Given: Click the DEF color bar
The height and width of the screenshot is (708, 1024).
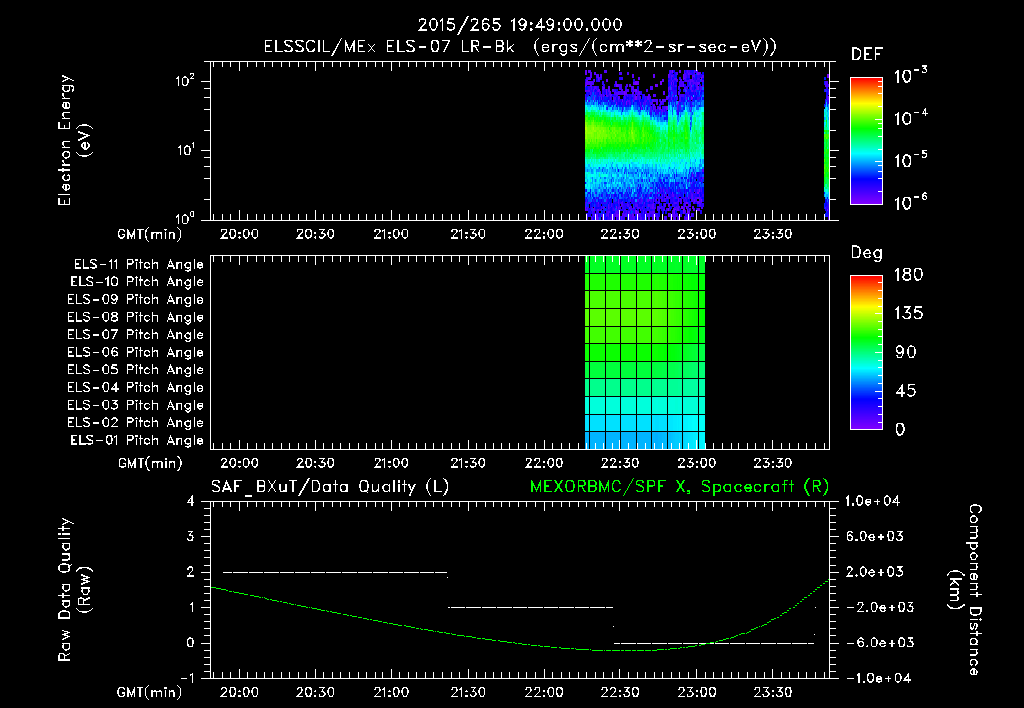Looking at the screenshot, I should tap(866, 141).
